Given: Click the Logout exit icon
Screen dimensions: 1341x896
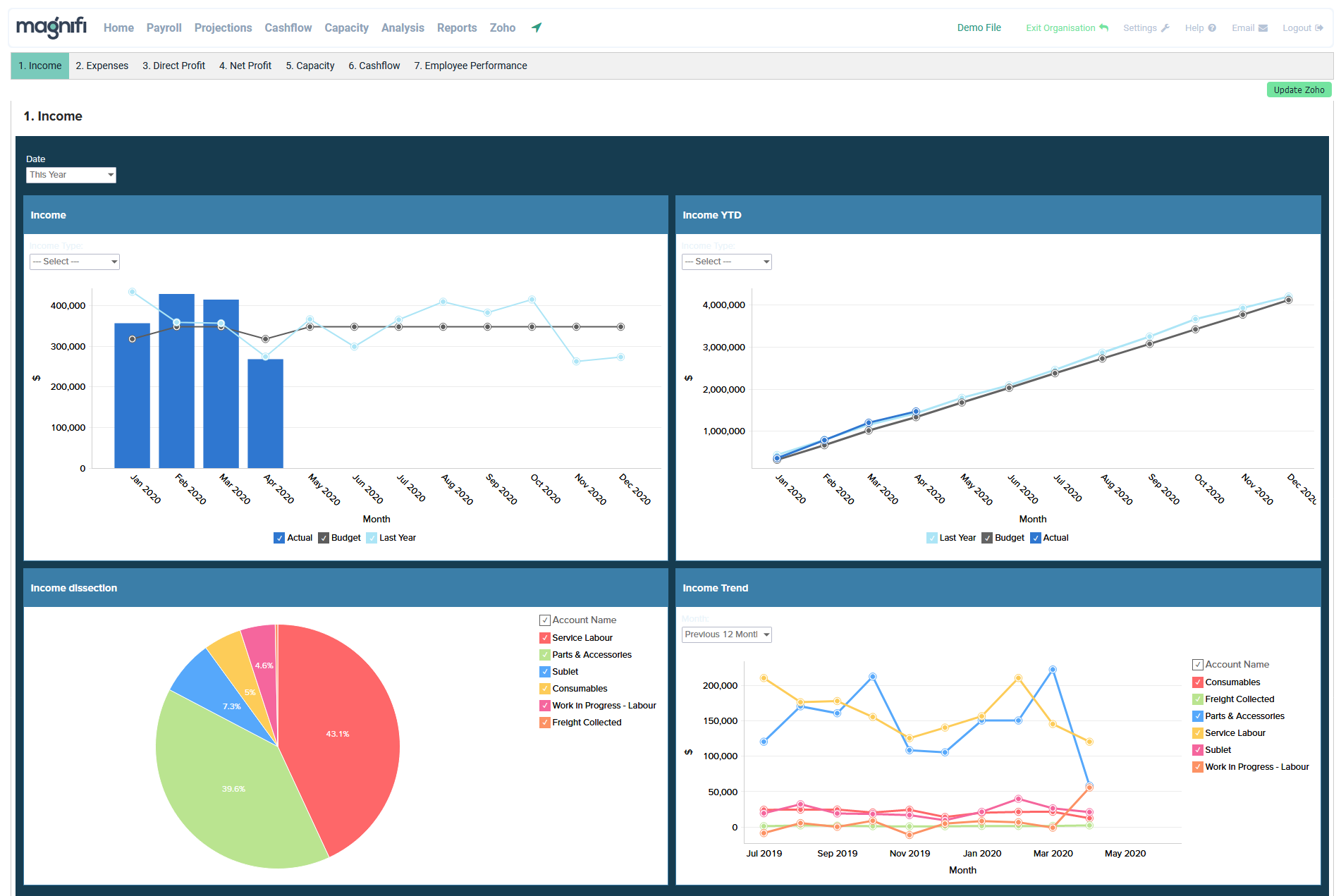Looking at the screenshot, I should (1319, 28).
